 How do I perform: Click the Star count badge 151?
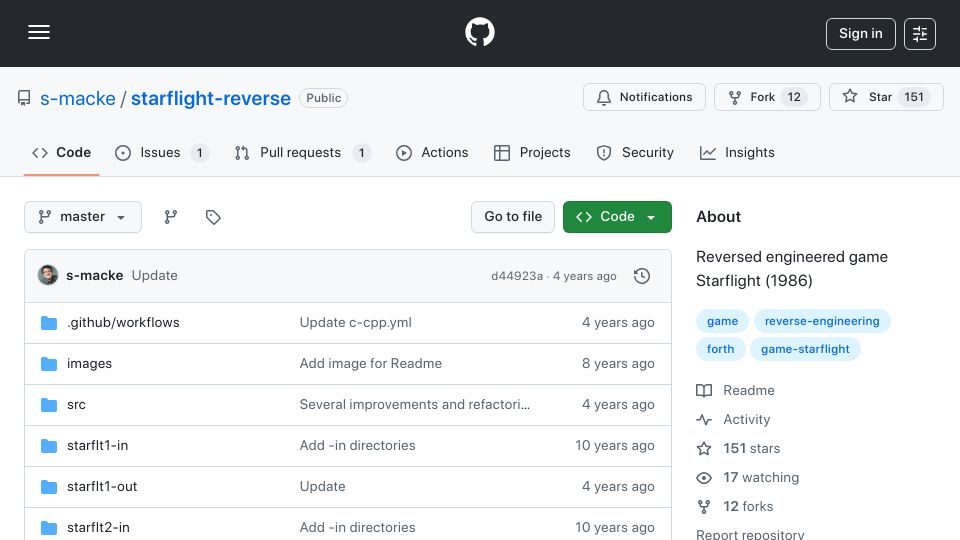[913, 97]
